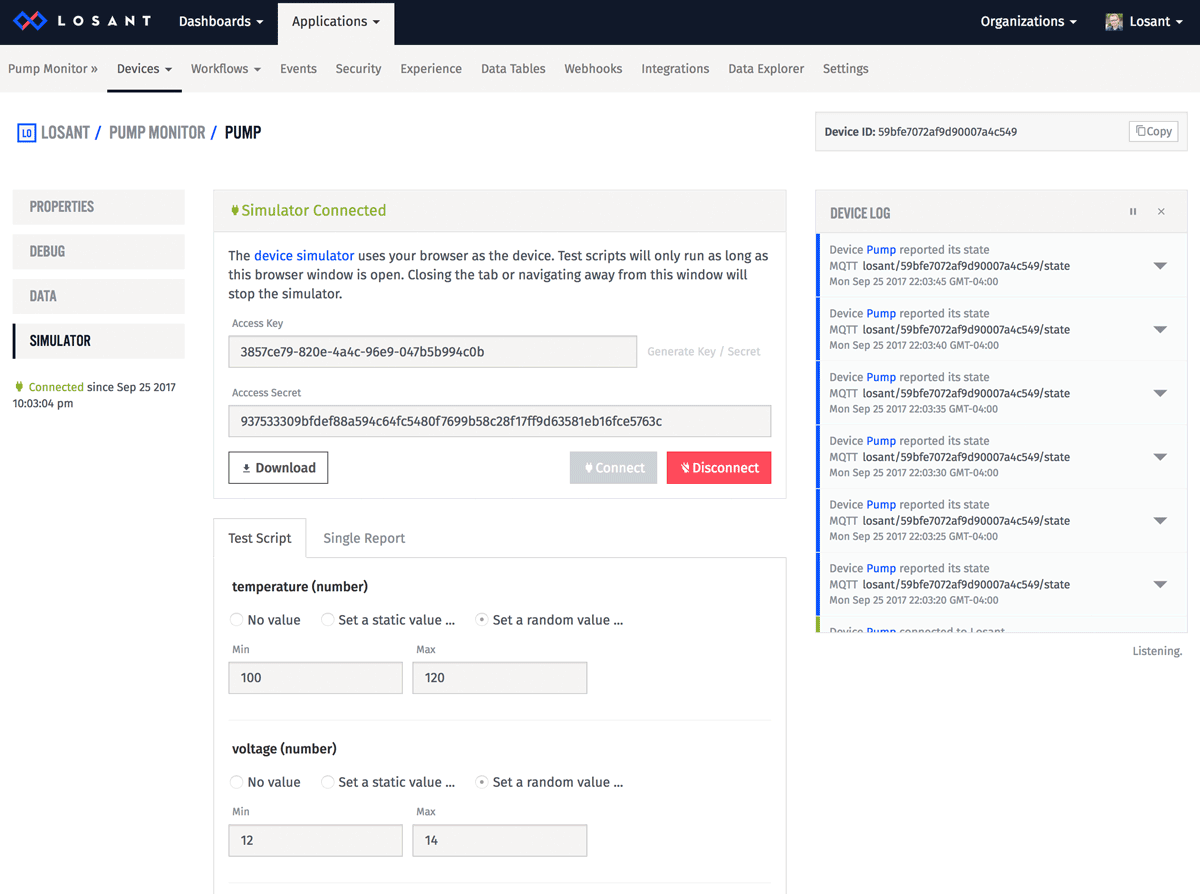
Task: Open the Experience page
Action: 431,69
